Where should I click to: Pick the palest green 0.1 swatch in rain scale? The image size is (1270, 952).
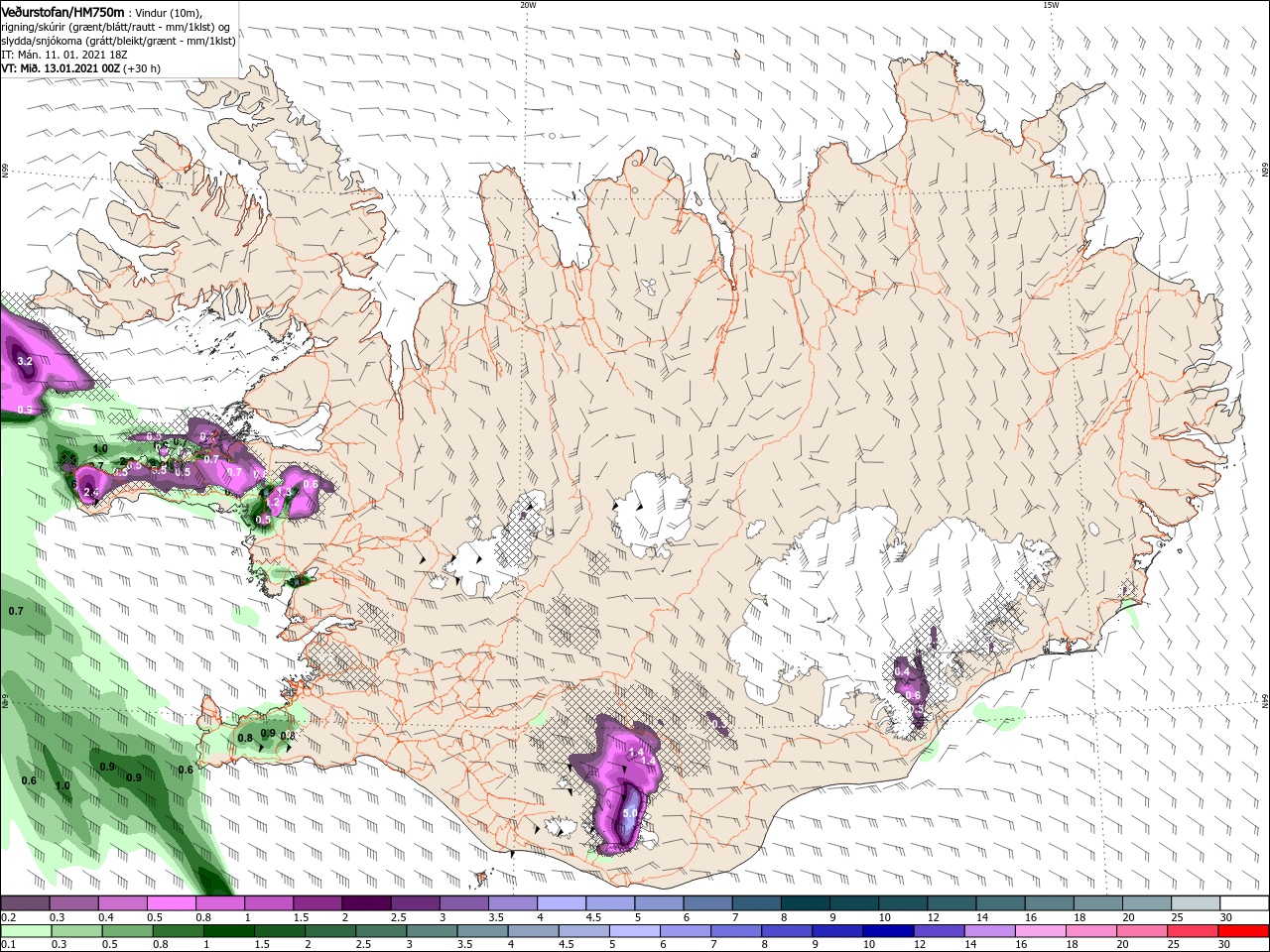pos(25,931)
